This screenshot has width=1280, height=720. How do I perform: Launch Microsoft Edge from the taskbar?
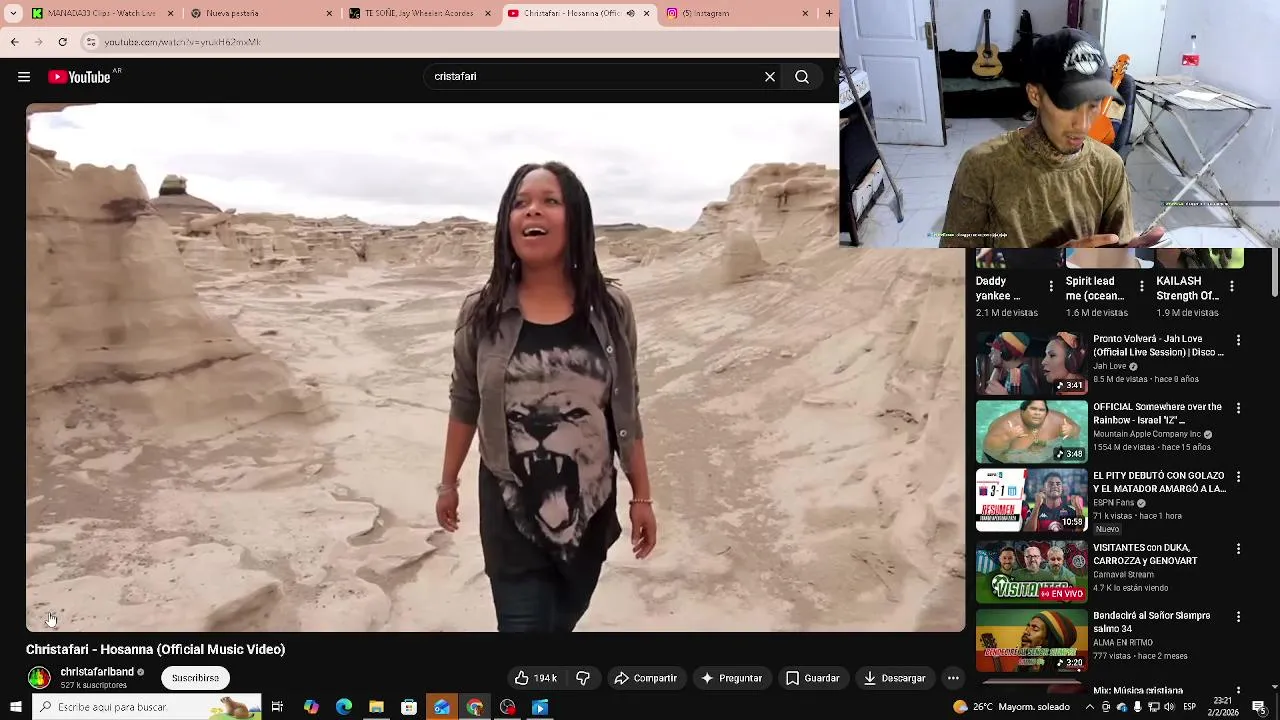343,707
